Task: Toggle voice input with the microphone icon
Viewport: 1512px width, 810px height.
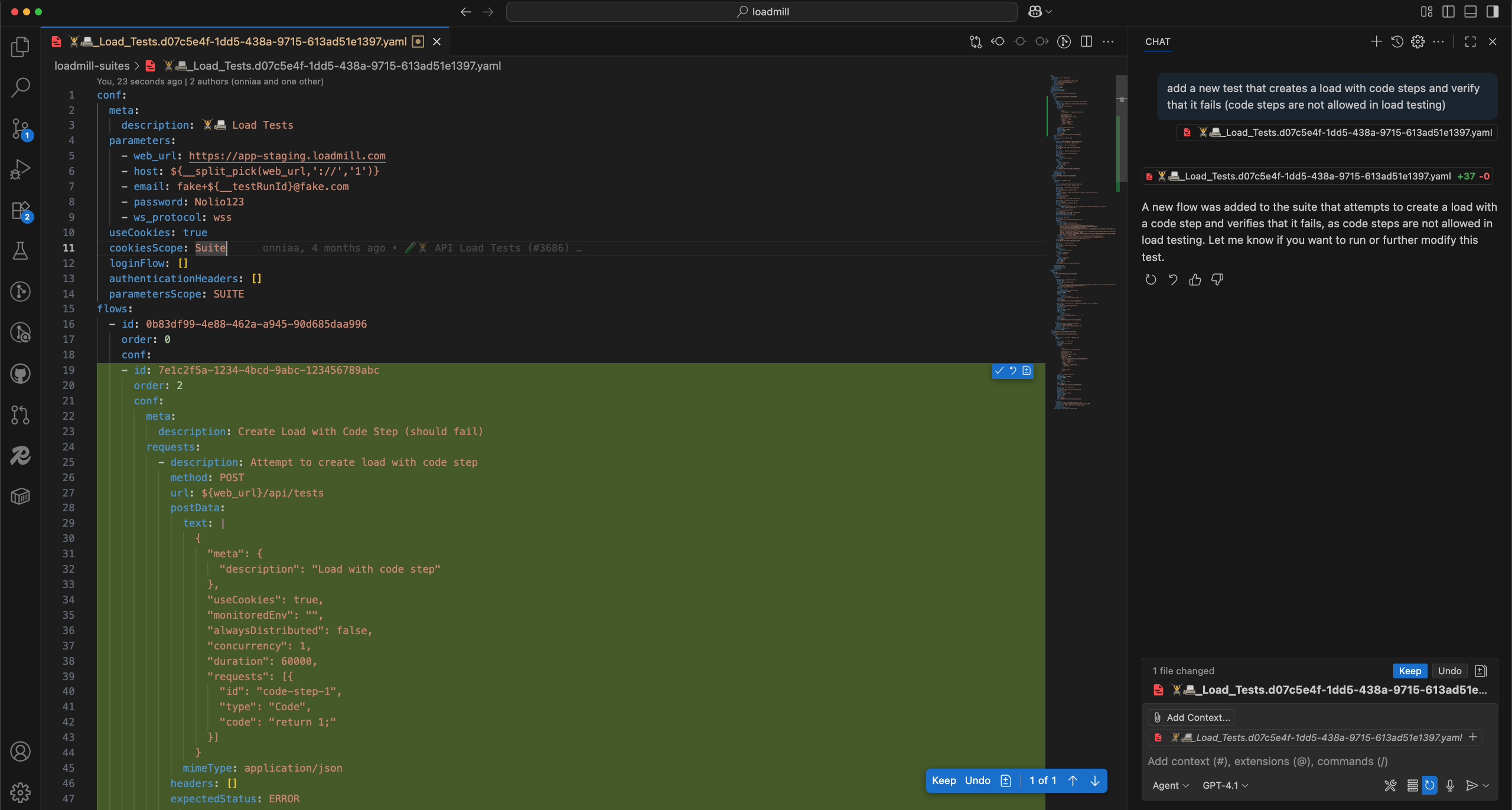Action: pyautogui.click(x=1450, y=786)
